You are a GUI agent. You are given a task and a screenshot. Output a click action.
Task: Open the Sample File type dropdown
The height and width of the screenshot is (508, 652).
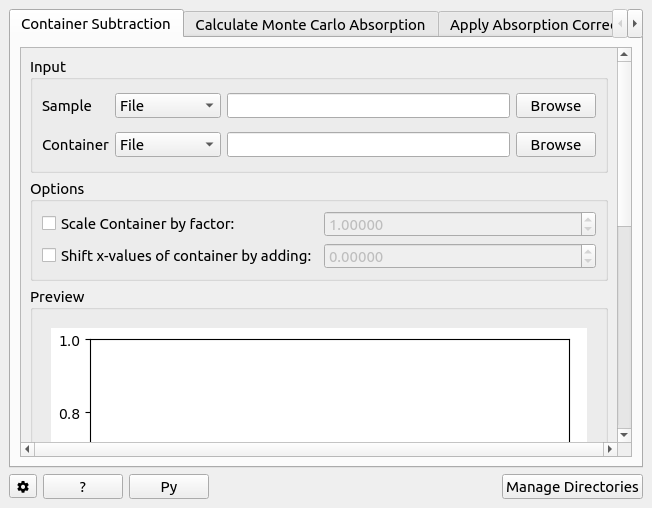tap(167, 106)
